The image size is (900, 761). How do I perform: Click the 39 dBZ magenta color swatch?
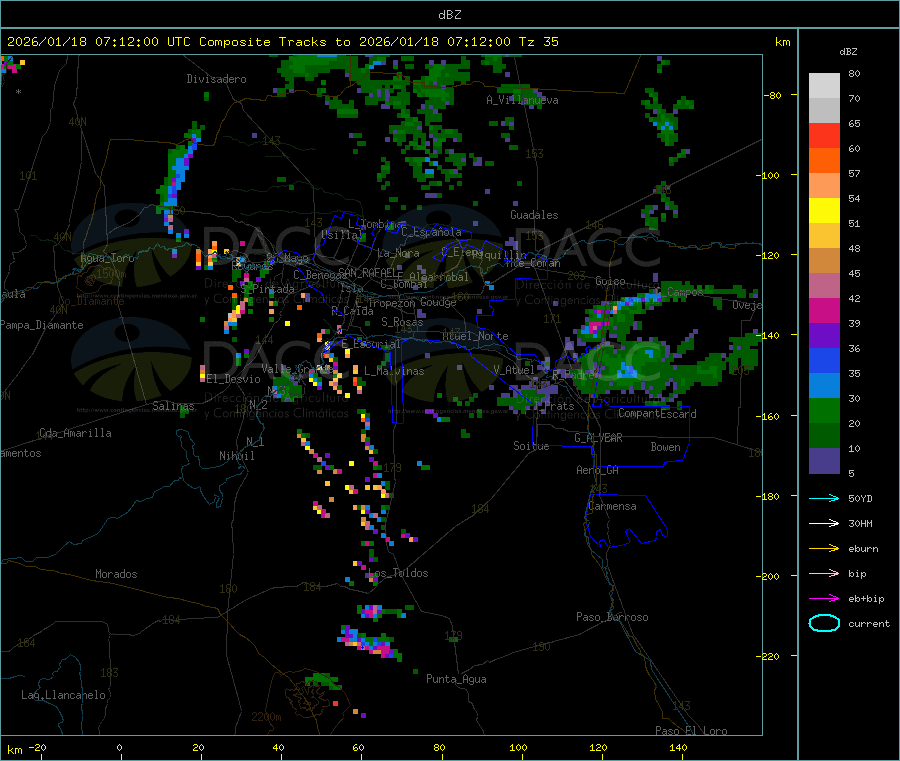point(824,310)
